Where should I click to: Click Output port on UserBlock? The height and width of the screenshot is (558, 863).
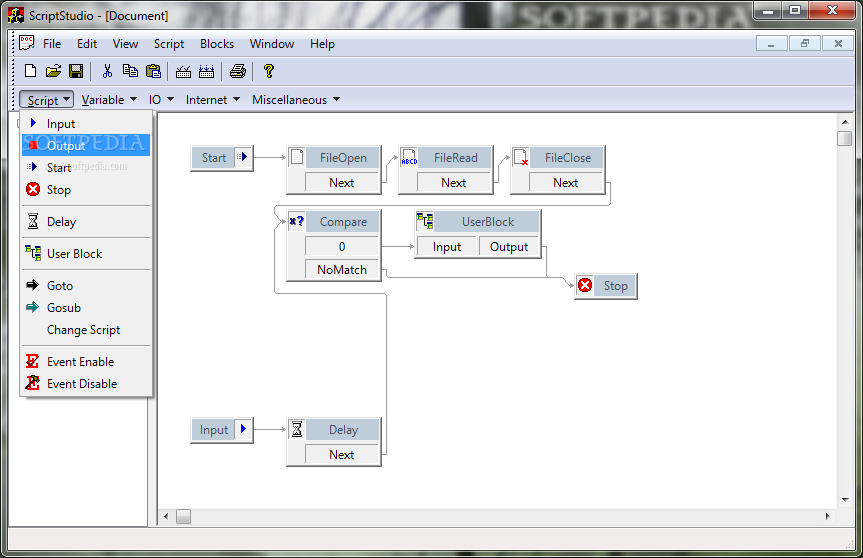(509, 247)
